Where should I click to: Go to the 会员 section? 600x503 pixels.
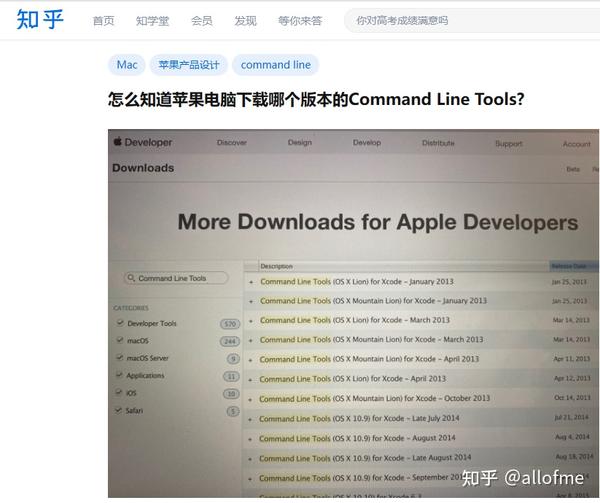202,21
